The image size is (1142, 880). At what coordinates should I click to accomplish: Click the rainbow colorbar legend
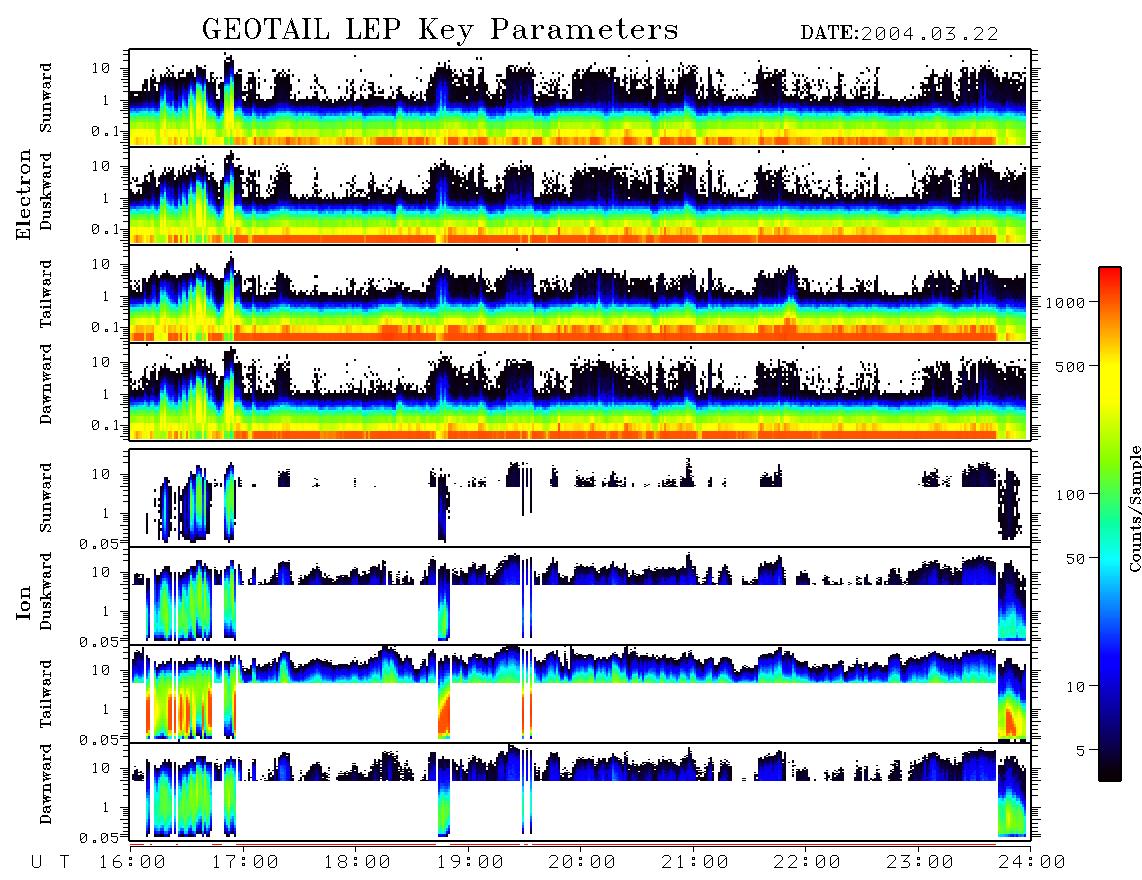pos(1109,524)
